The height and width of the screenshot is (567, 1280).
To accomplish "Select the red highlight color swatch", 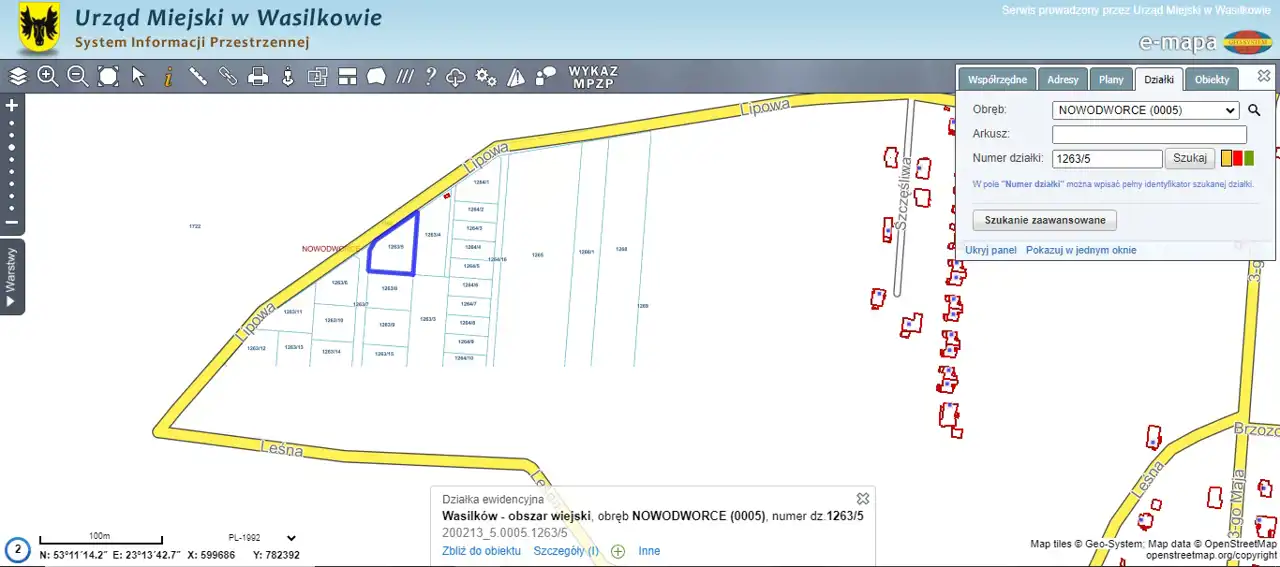I will point(1238,158).
